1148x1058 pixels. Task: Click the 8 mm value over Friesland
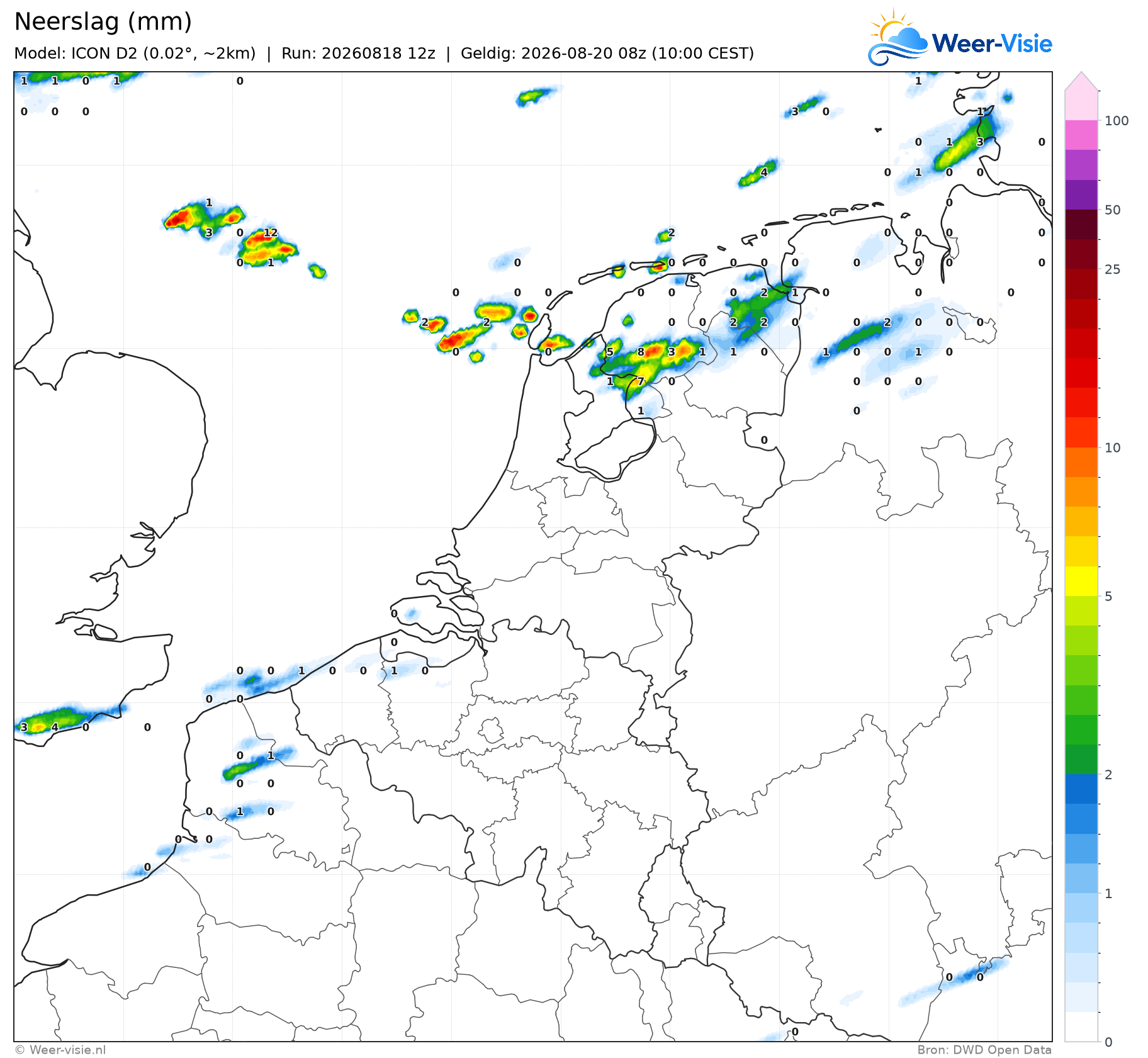click(x=641, y=352)
